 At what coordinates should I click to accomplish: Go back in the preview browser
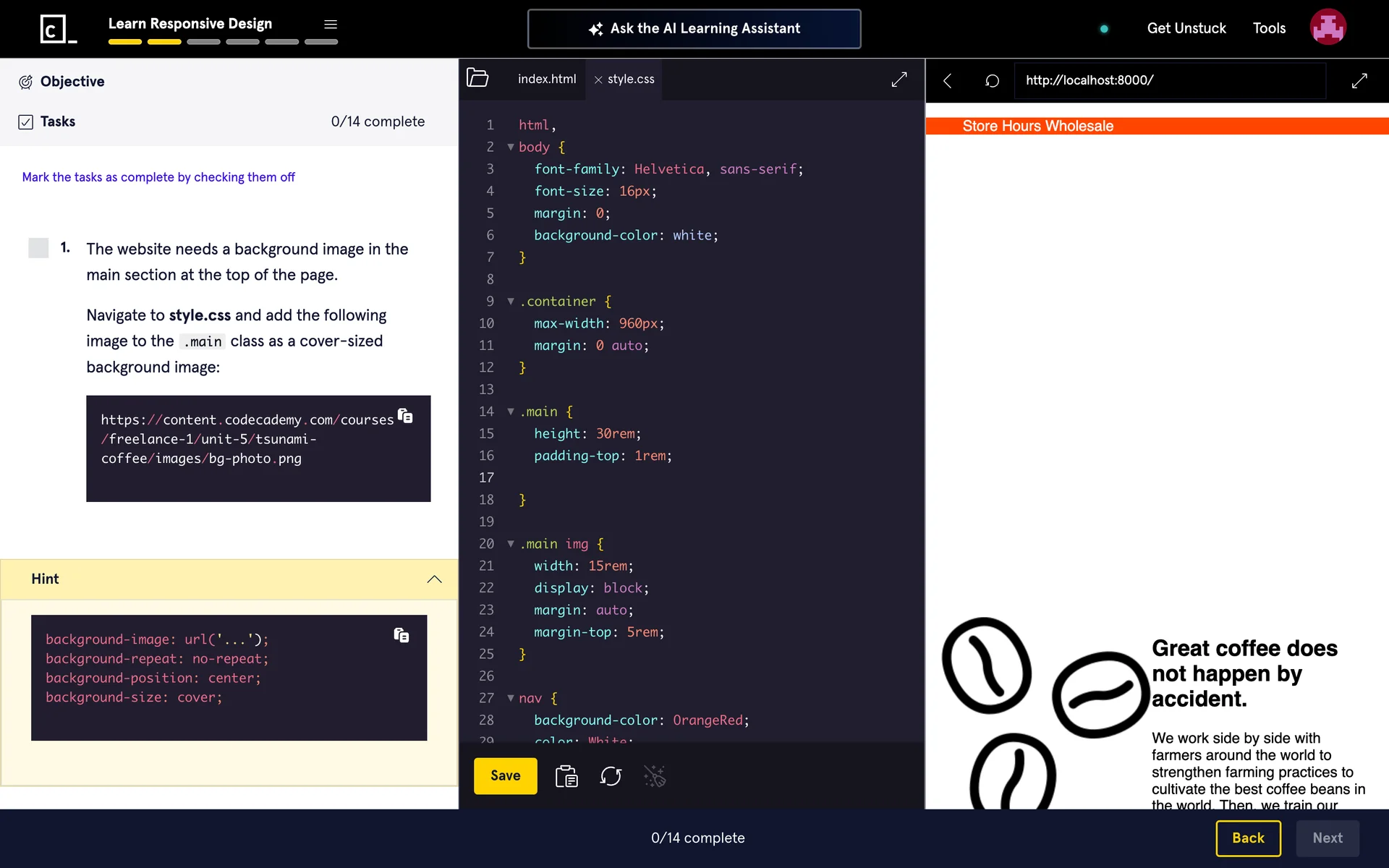[x=948, y=80]
